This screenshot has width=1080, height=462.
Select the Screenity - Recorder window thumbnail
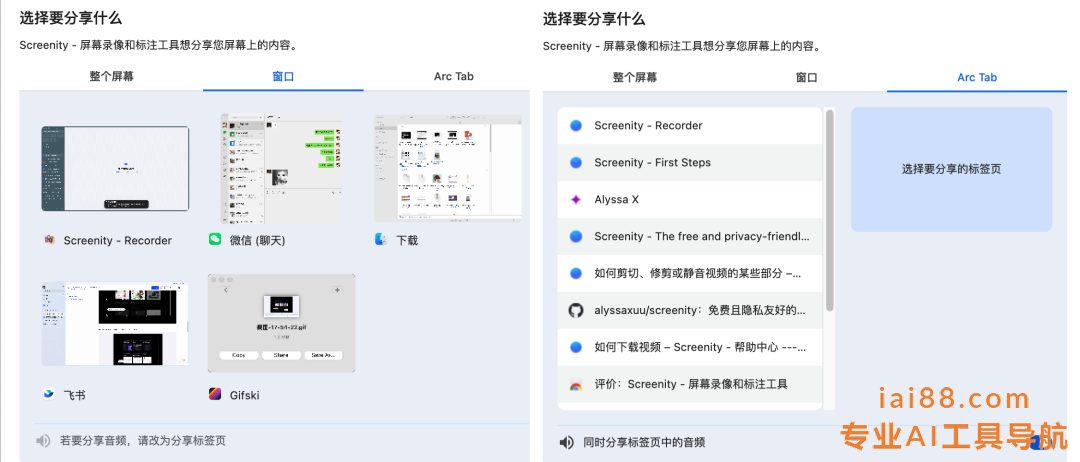pos(115,169)
